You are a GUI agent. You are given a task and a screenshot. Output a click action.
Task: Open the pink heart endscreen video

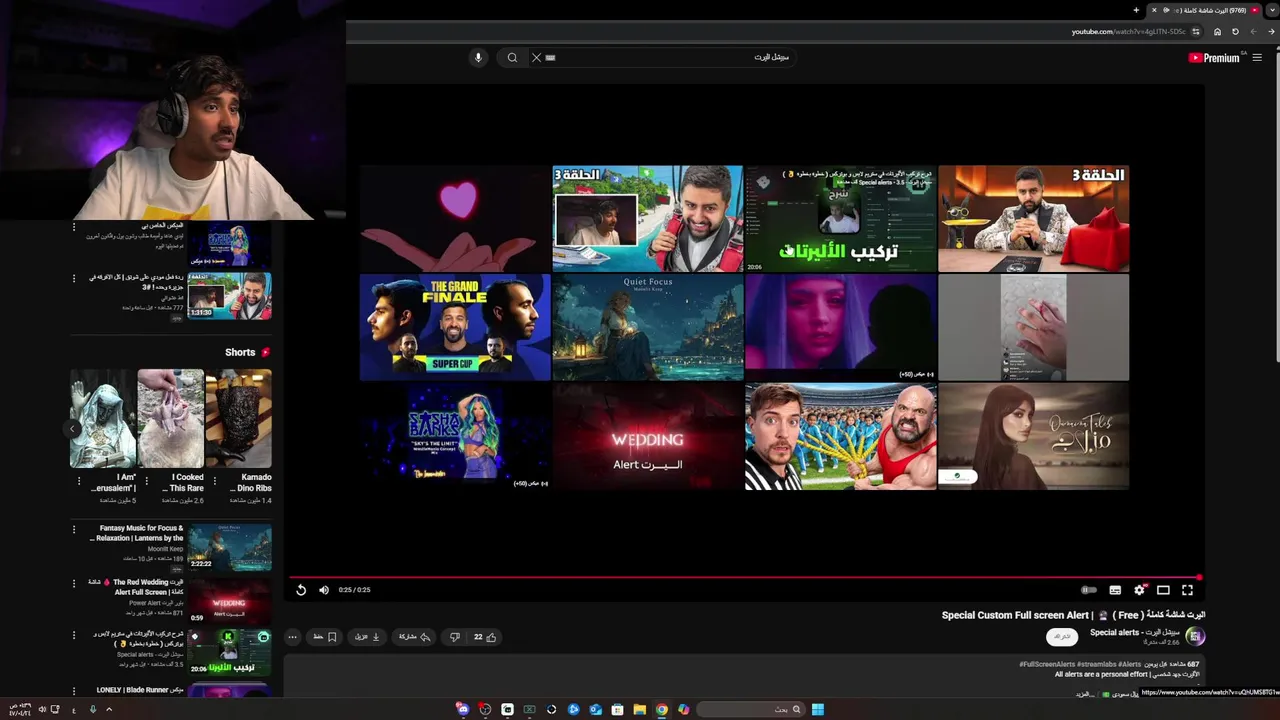click(x=455, y=219)
